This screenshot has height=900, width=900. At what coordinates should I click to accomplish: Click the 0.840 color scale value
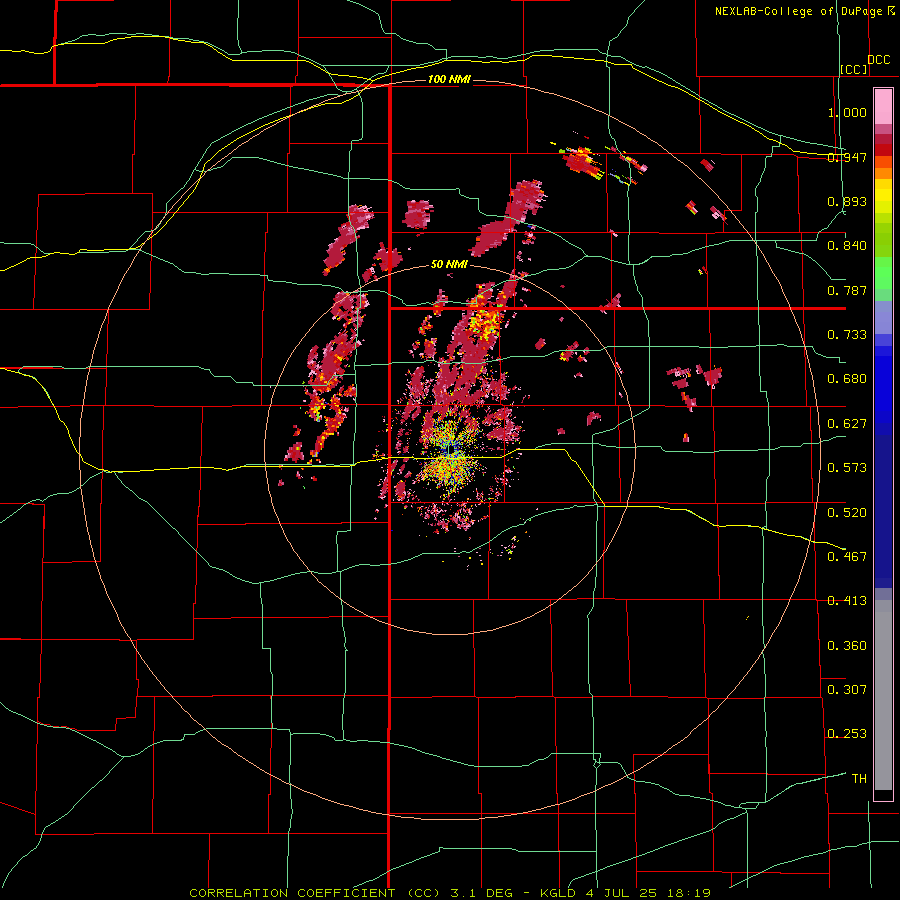[x=847, y=246]
